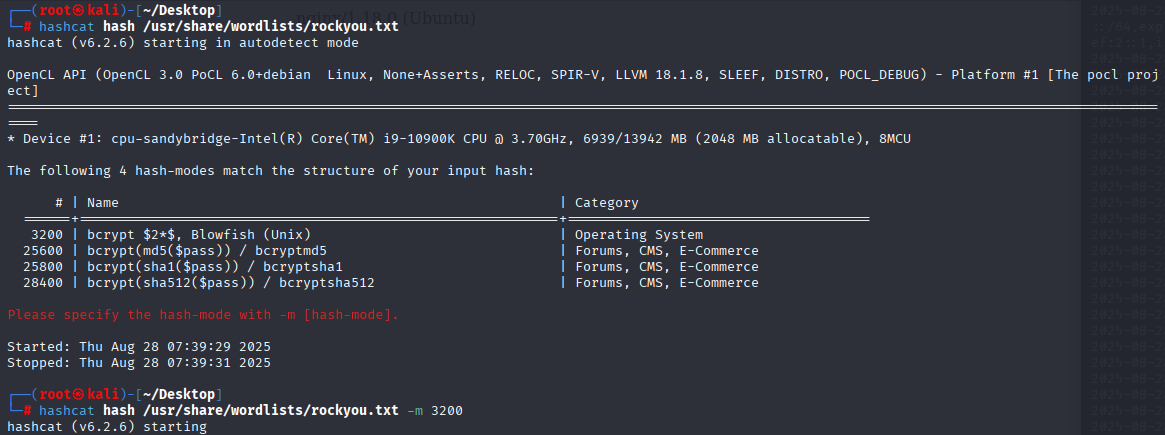
Task: Click the 25800 hash-mode number
Action: coord(44,267)
